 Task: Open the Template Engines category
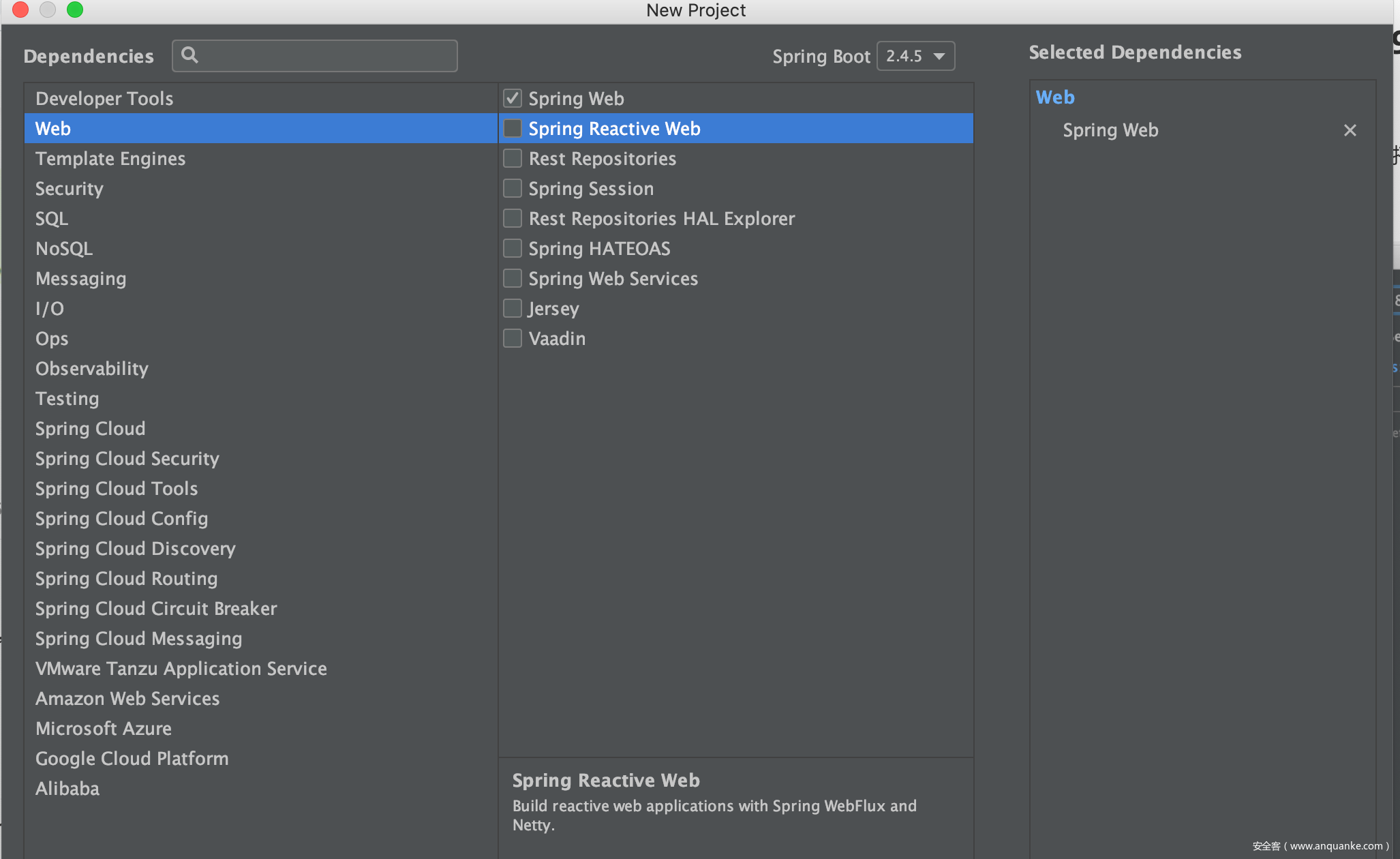point(110,159)
